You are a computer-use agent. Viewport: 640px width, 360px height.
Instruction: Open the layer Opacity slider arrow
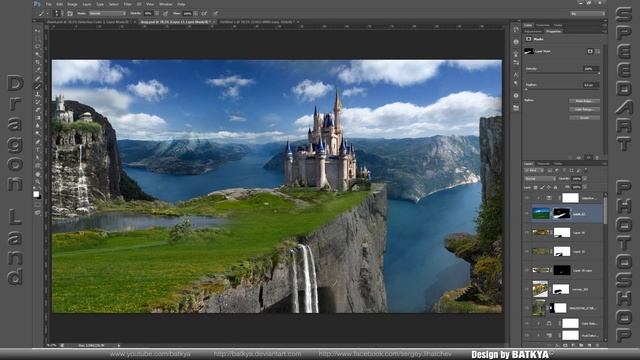[x=585, y=179]
